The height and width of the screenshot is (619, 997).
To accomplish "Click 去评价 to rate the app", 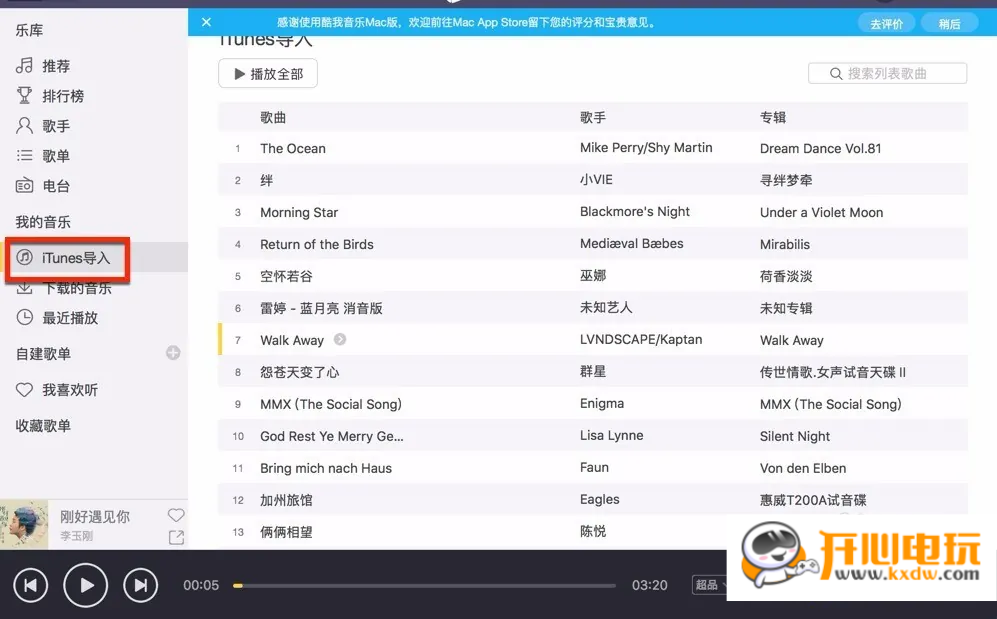I will pyautogui.click(x=886, y=22).
